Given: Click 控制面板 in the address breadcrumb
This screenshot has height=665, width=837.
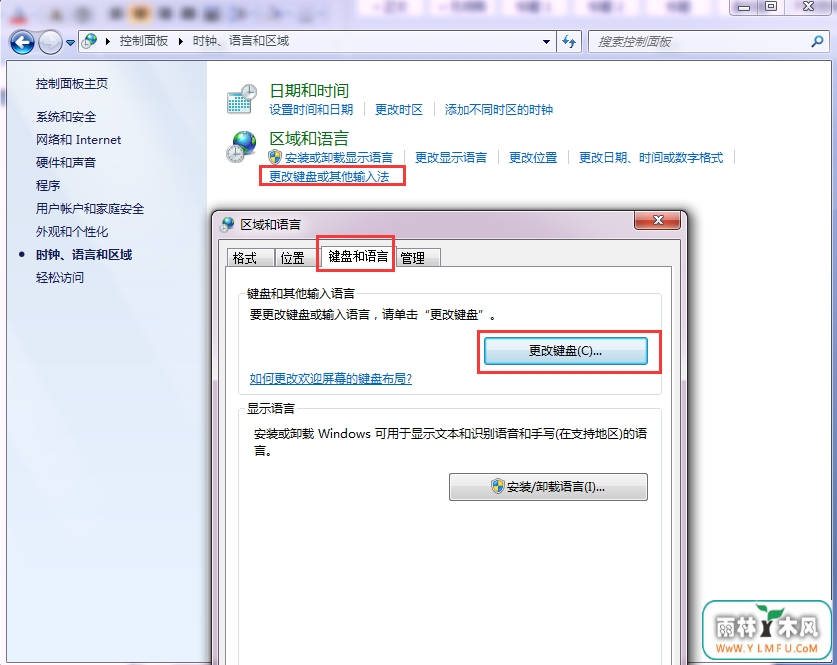Looking at the screenshot, I should [144, 41].
